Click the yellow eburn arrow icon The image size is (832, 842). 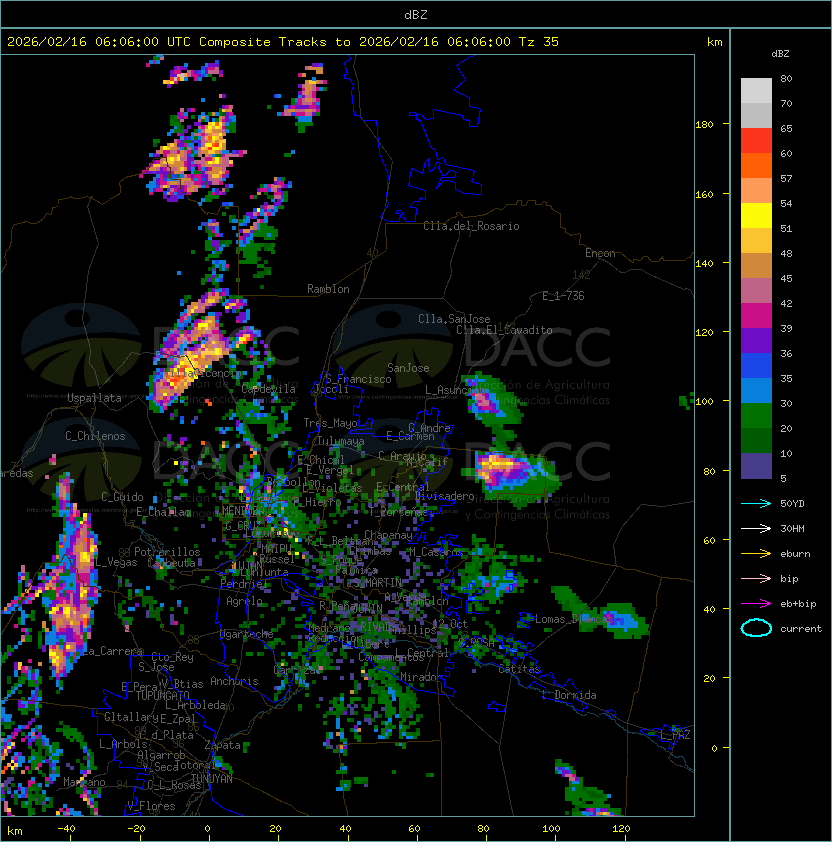756,553
